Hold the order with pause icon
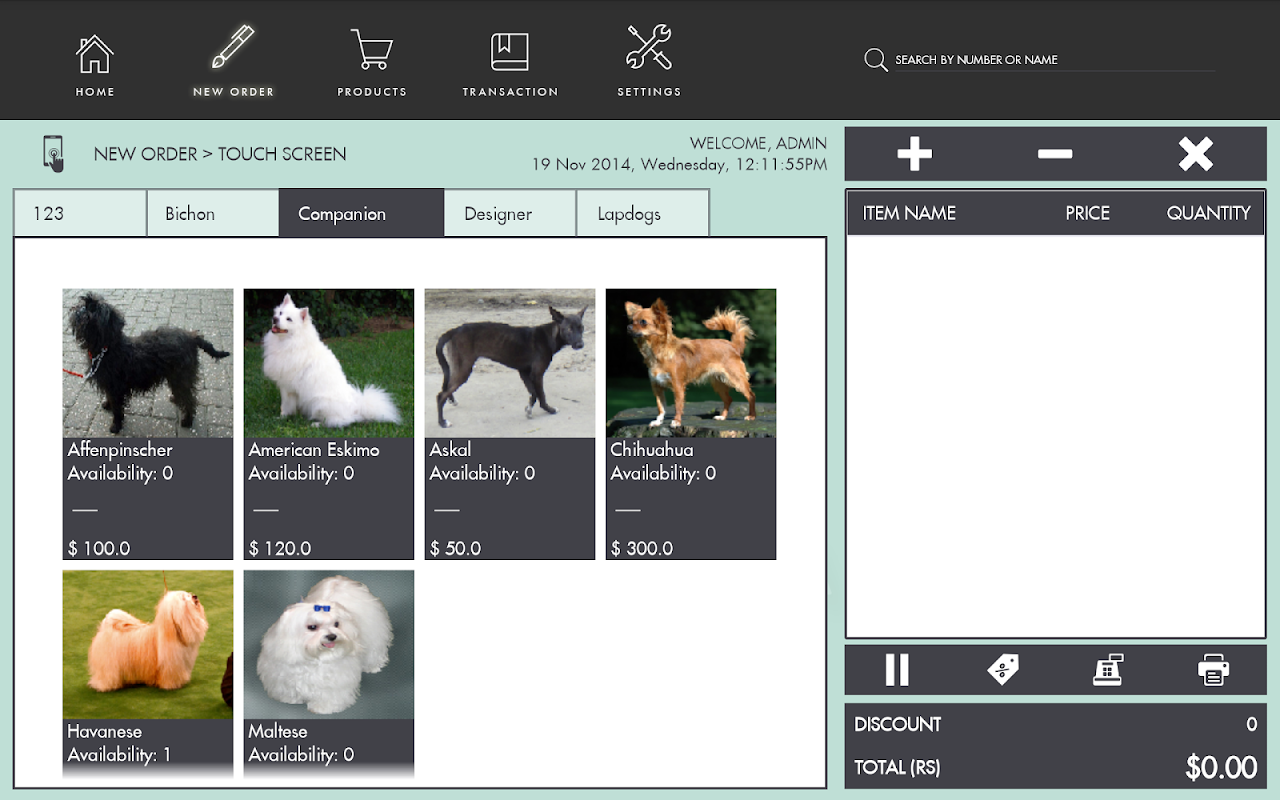Image resolution: width=1280 pixels, height=800 pixels. (x=897, y=670)
